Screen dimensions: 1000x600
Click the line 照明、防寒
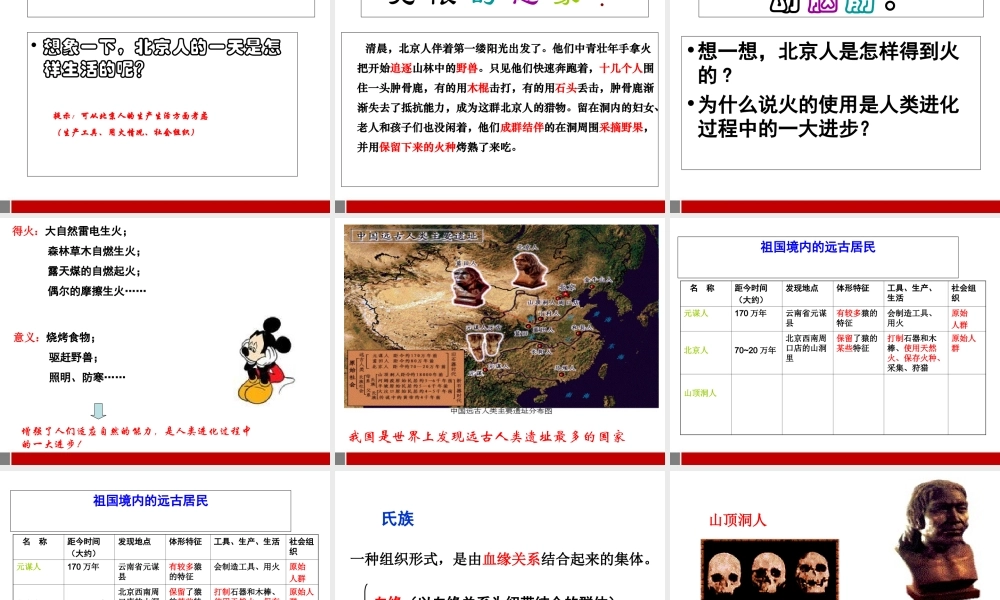[87, 377]
